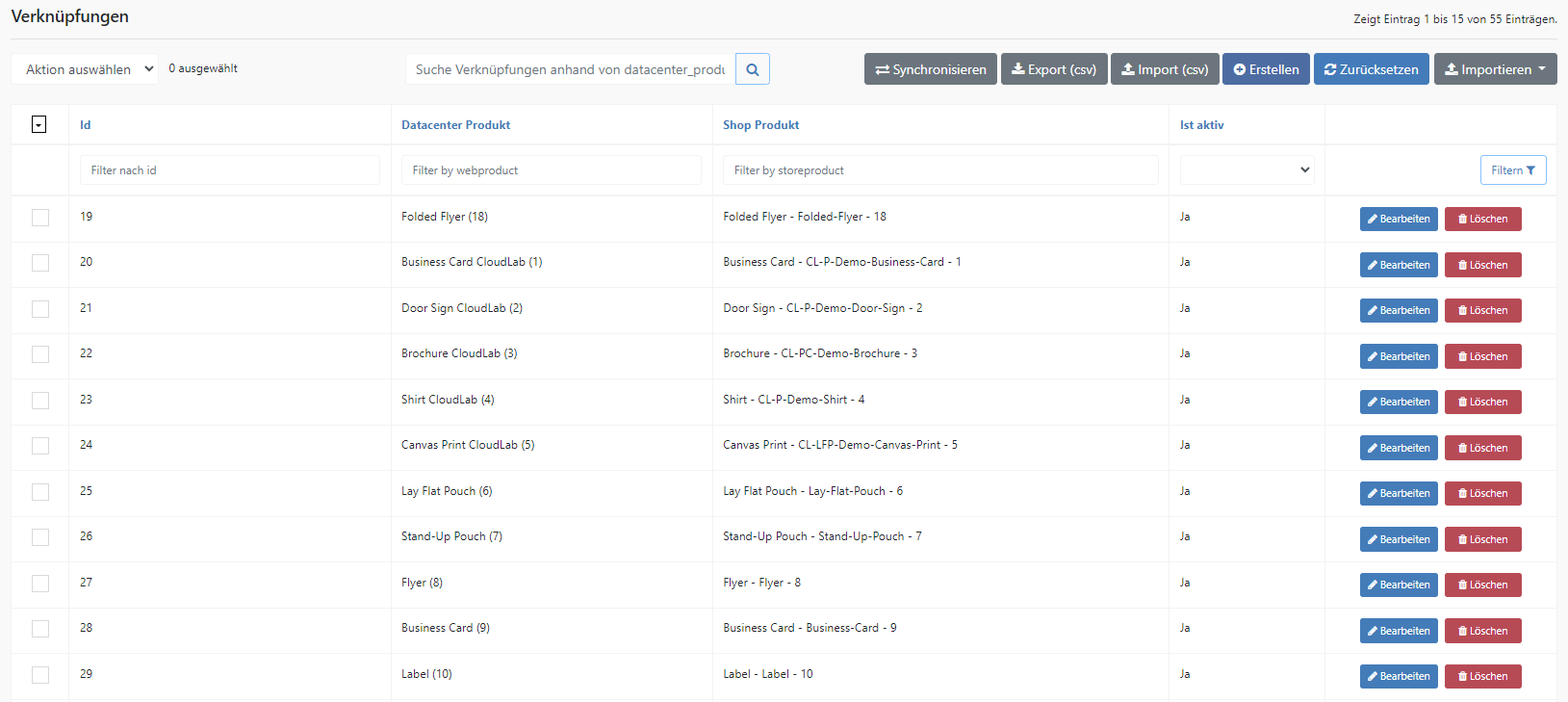Viewport: 1568px width, 702px height.
Task: Edit Flyer (8) row via Bearbeiten
Action: pos(1399,585)
